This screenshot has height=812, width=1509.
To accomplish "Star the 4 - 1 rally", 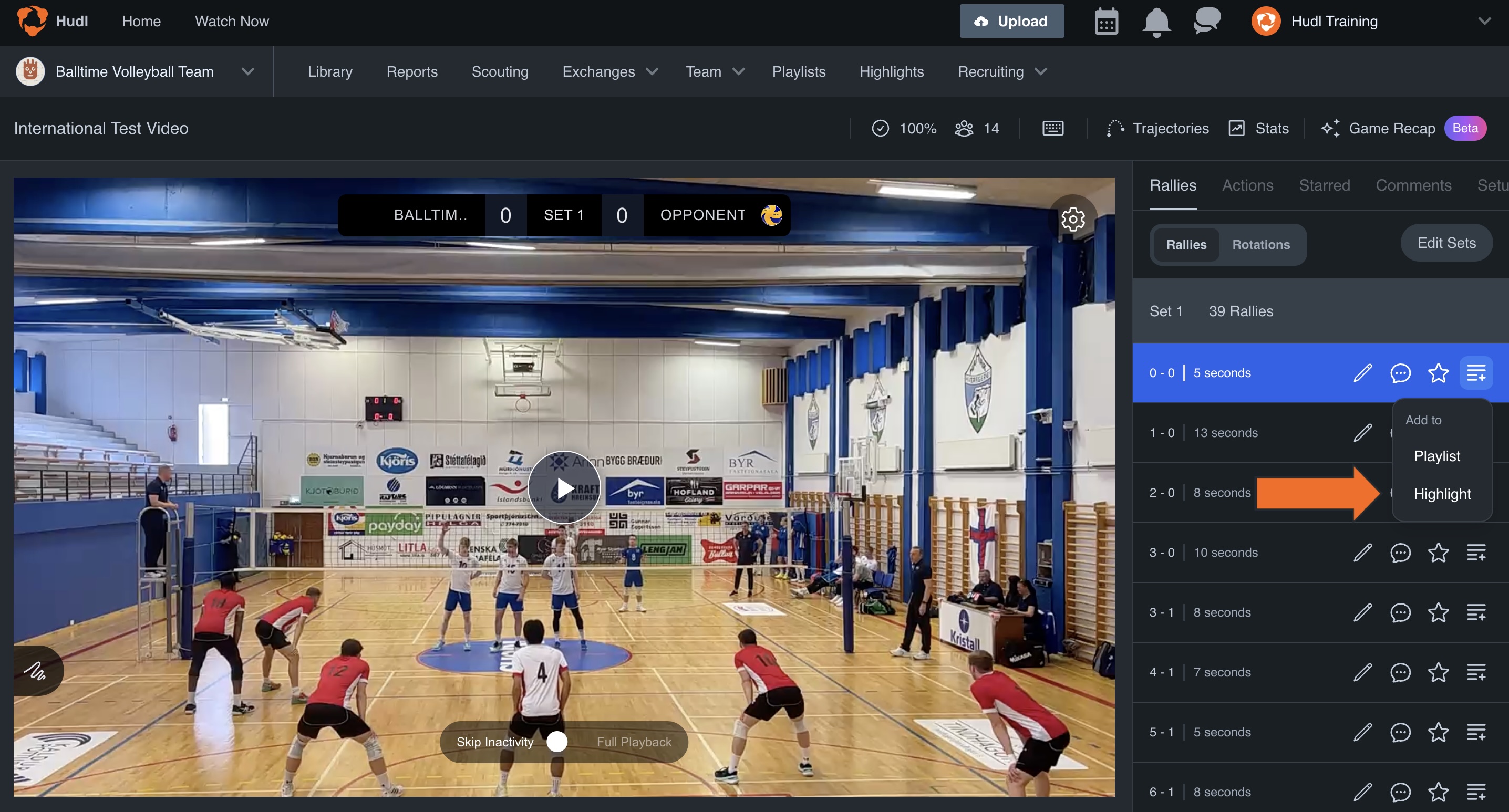I will [x=1438, y=672].
